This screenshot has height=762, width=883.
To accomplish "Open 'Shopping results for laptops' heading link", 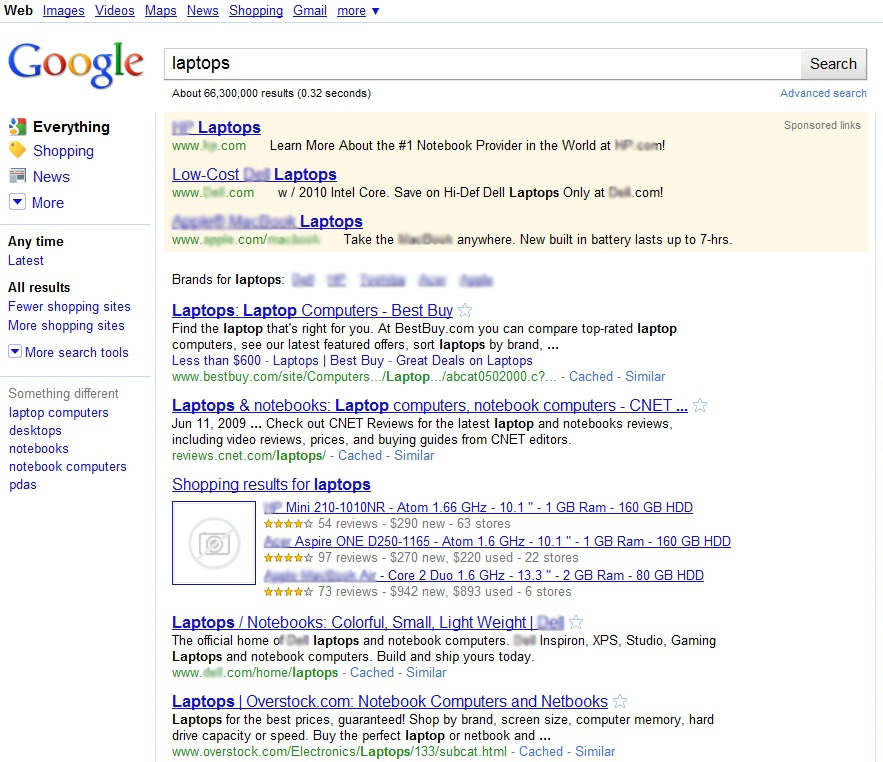I will [x=271, y=484].
